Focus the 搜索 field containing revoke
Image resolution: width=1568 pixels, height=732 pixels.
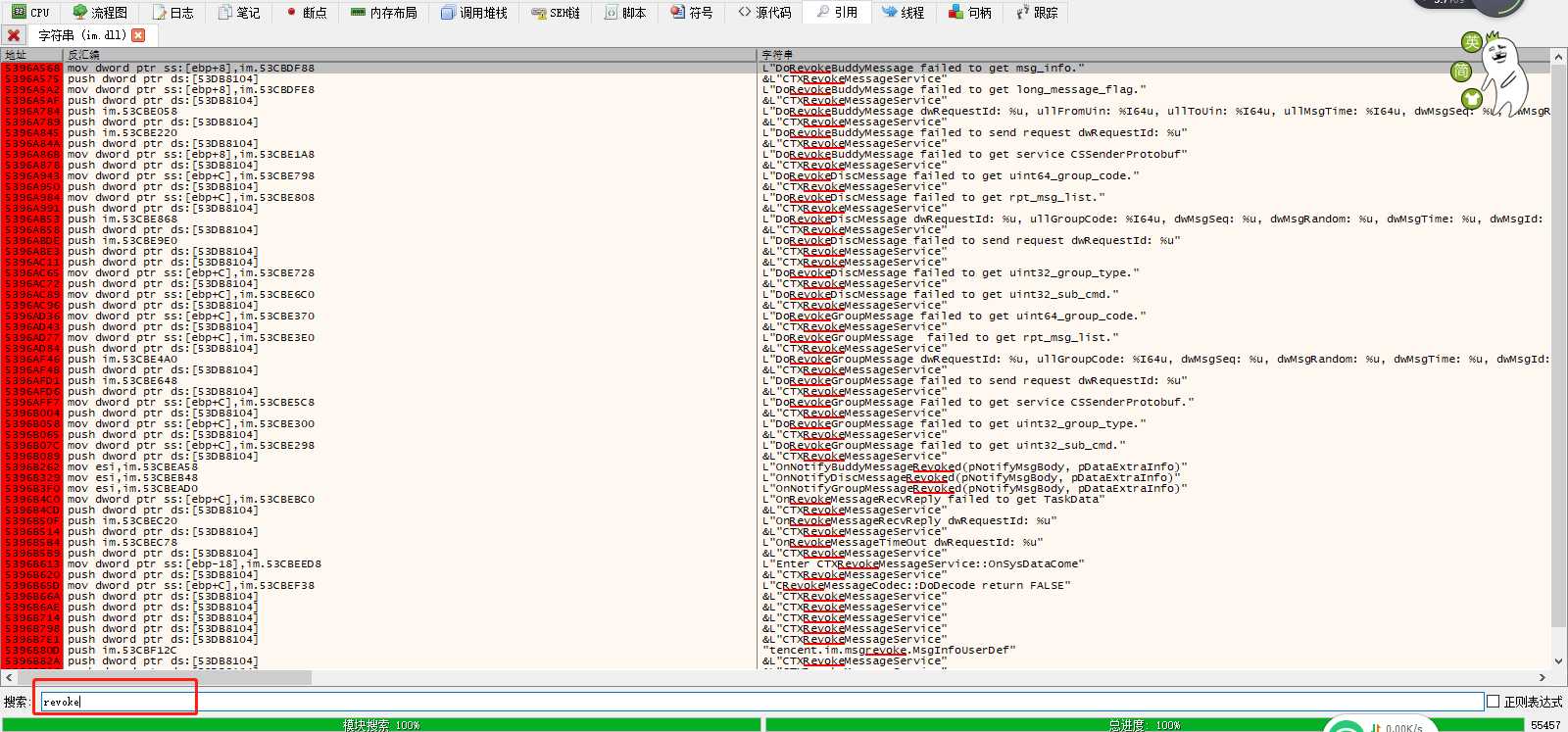pos(761,702)
